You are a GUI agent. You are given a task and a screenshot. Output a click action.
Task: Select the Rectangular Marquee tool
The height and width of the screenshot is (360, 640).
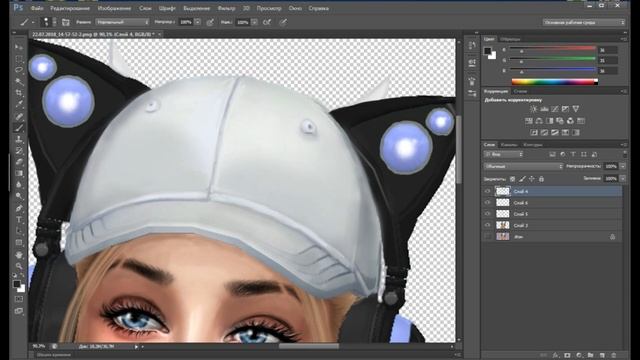[x=19, y=59]
